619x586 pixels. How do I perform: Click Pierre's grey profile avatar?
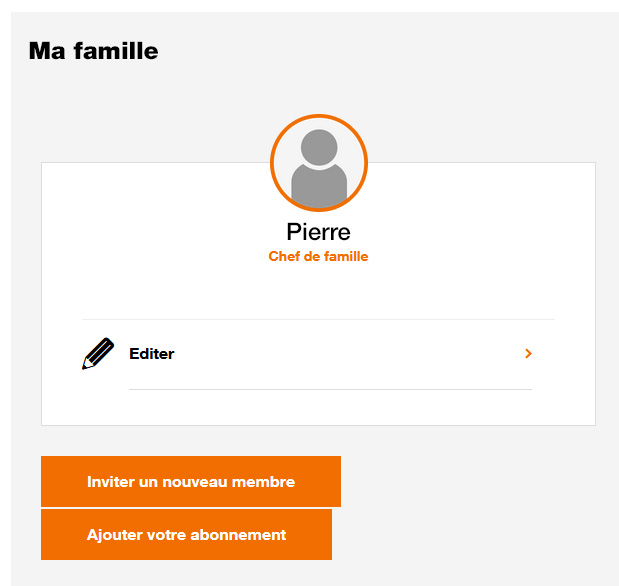click(319, 164)
